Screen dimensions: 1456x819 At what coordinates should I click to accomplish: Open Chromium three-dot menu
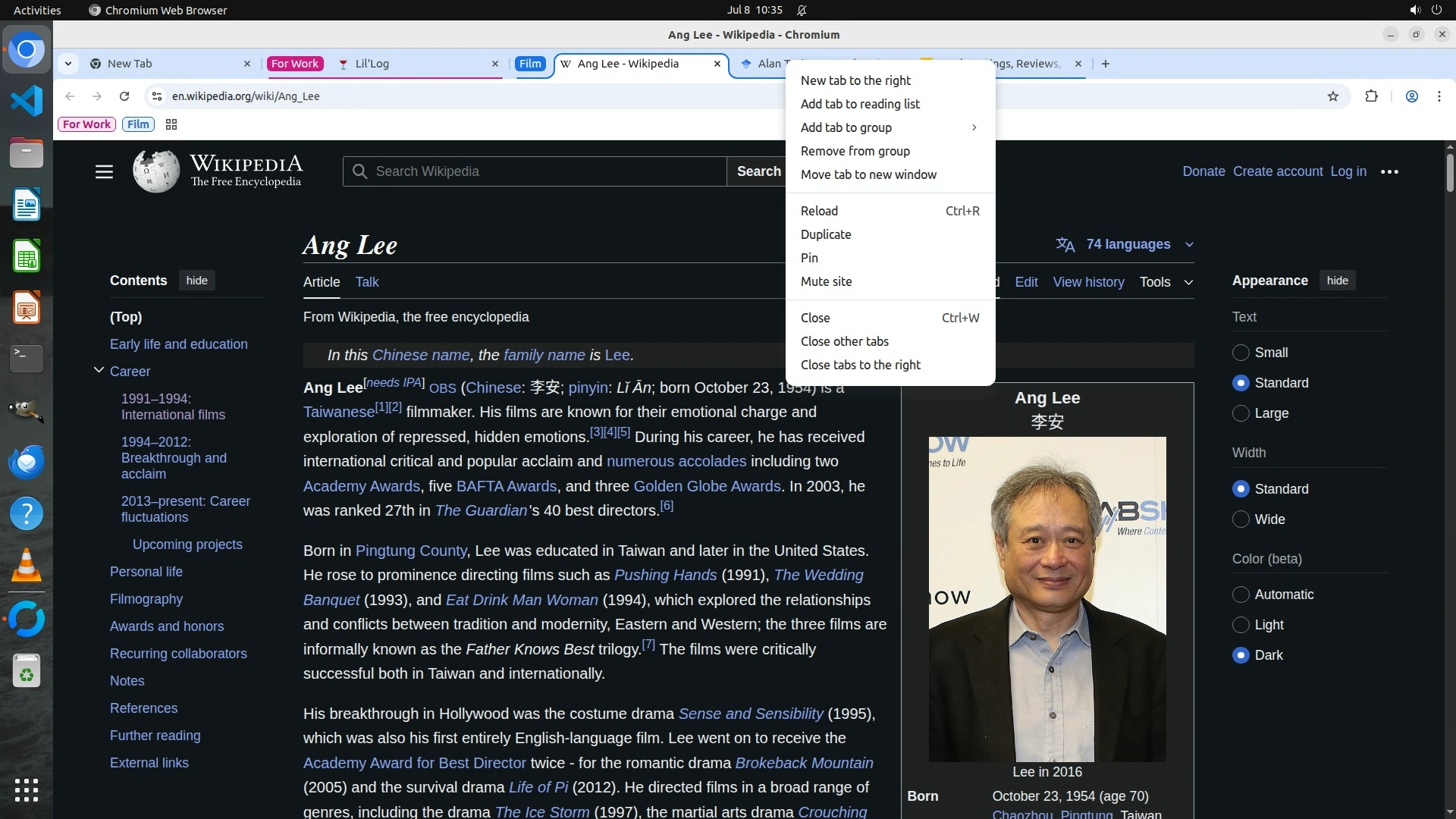pyautogui.click(x=1439, y=96)
